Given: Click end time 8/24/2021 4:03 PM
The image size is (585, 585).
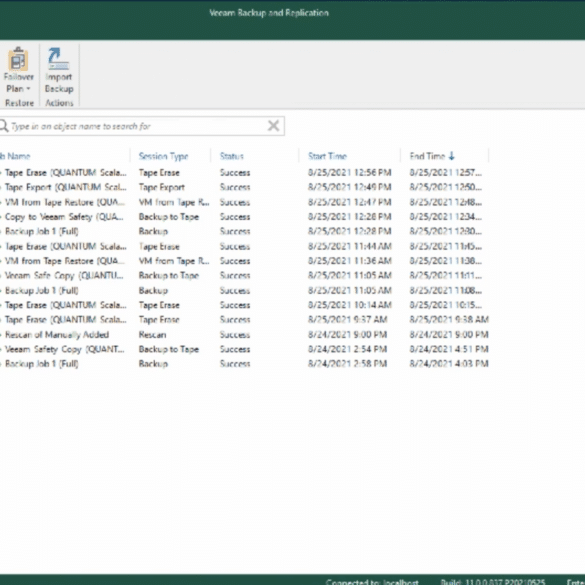Looking at the screenshot, I should 449,364.
